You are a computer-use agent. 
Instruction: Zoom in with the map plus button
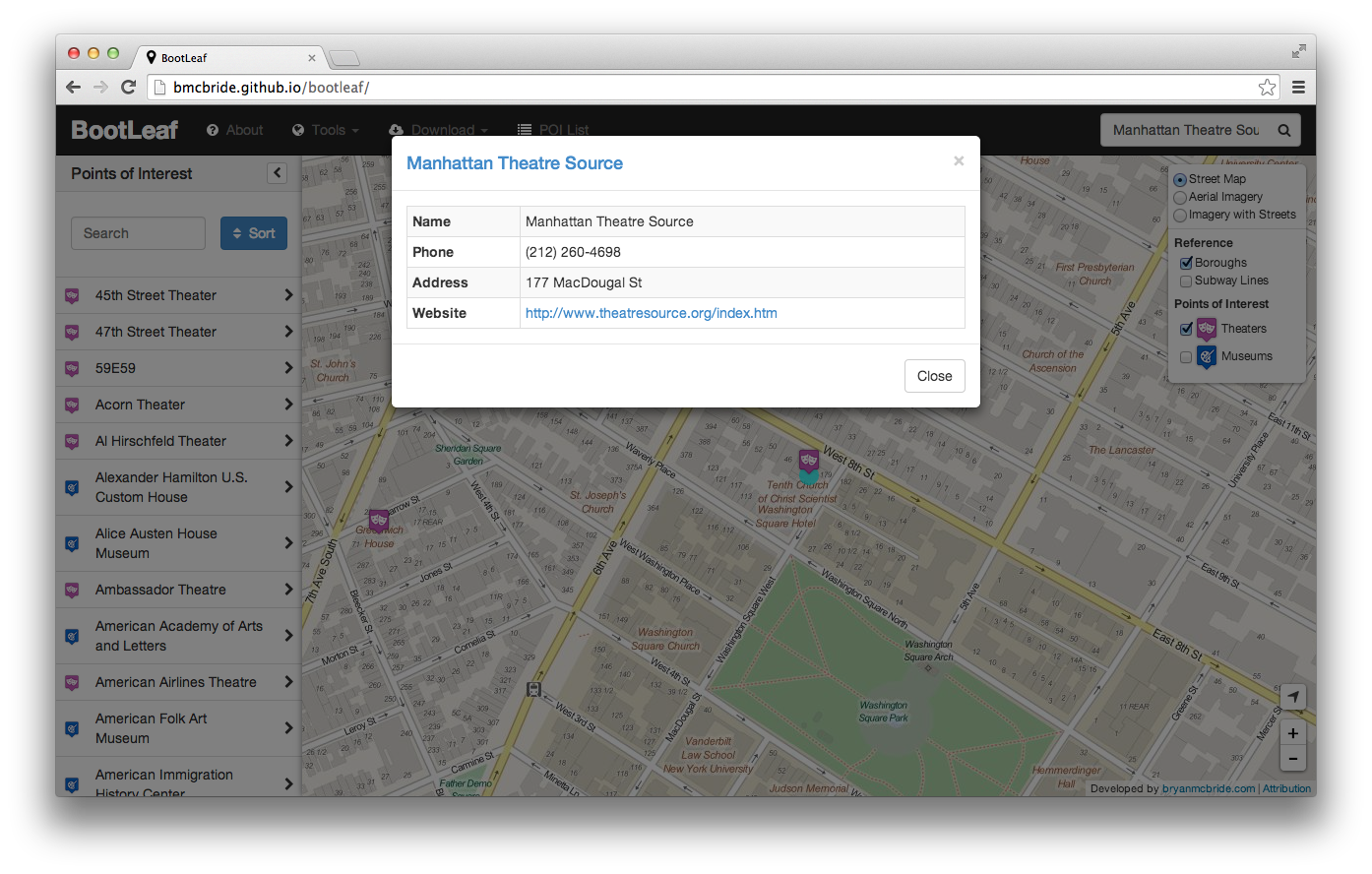[1292, 733]
